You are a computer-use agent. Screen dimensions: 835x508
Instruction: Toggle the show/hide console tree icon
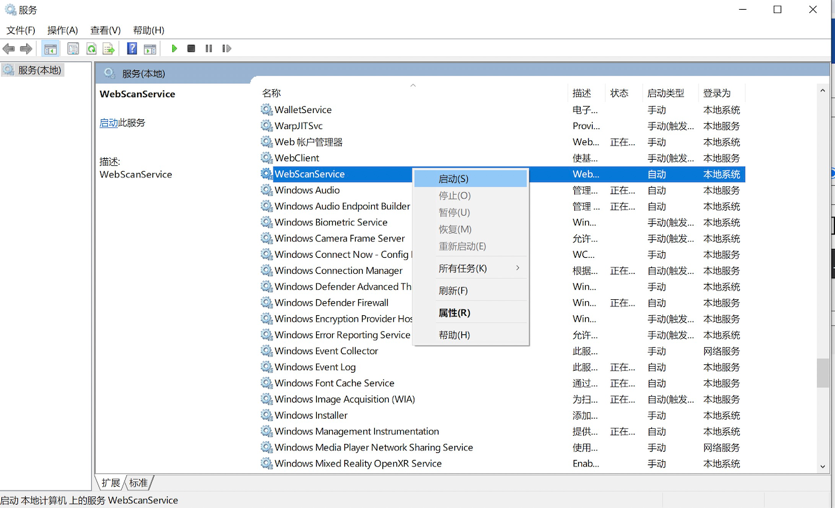[51, 49]
